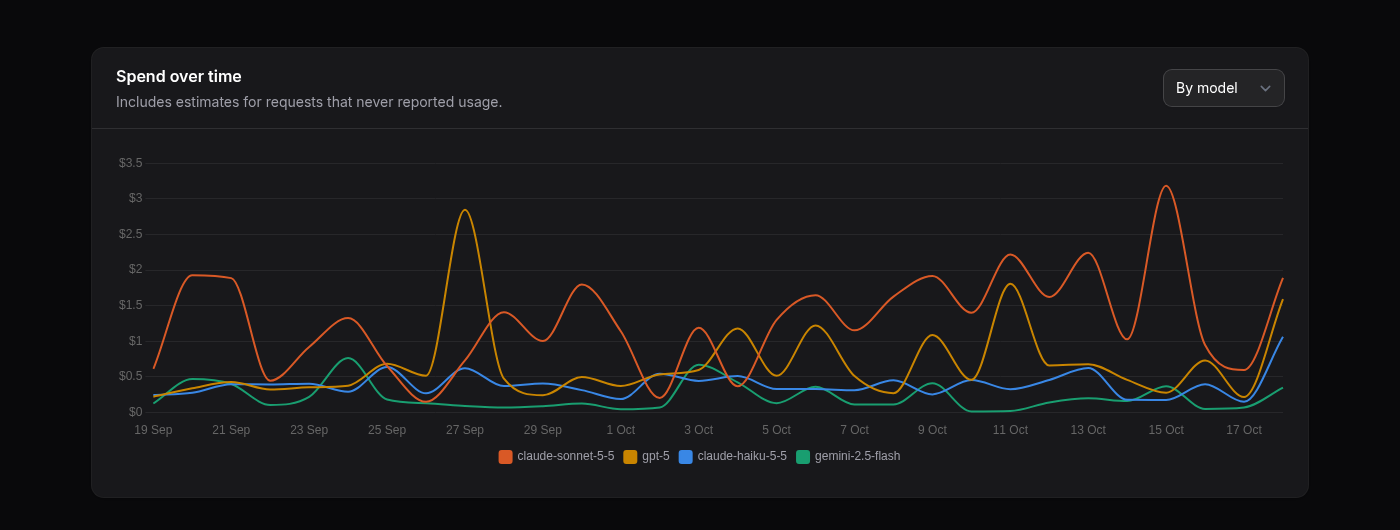Toggle gemini-2.5-flash legend entry

point(848,456)
